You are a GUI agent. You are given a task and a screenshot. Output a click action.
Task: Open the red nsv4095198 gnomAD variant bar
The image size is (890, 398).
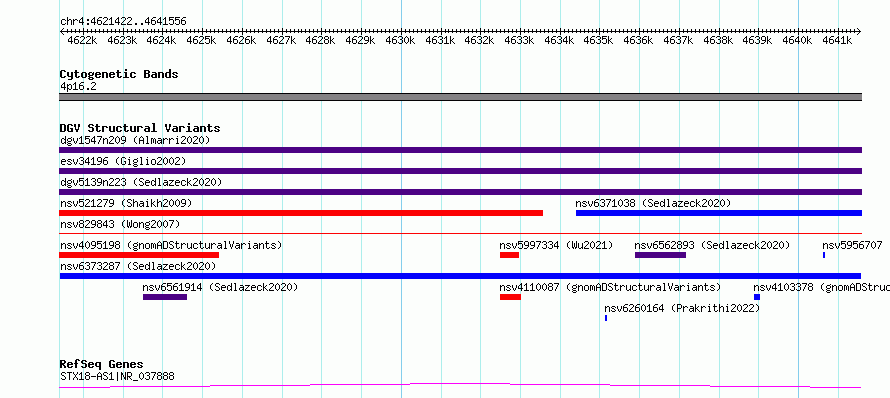point(139,255)
